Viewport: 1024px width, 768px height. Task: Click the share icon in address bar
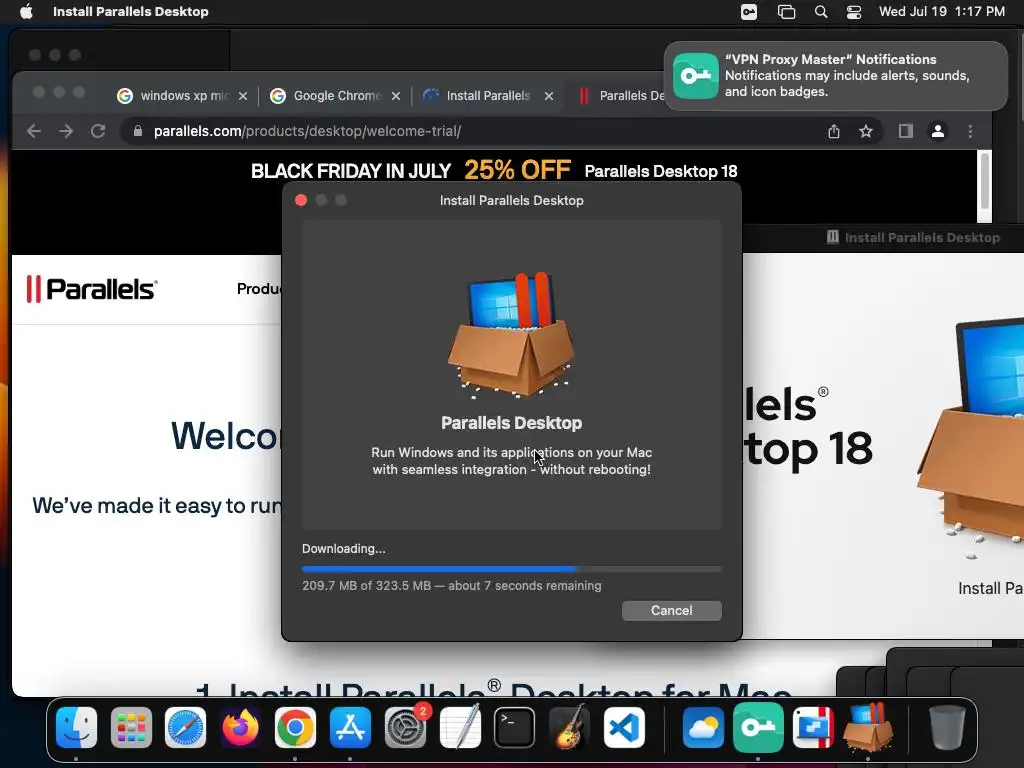click(x=834, y=131)
